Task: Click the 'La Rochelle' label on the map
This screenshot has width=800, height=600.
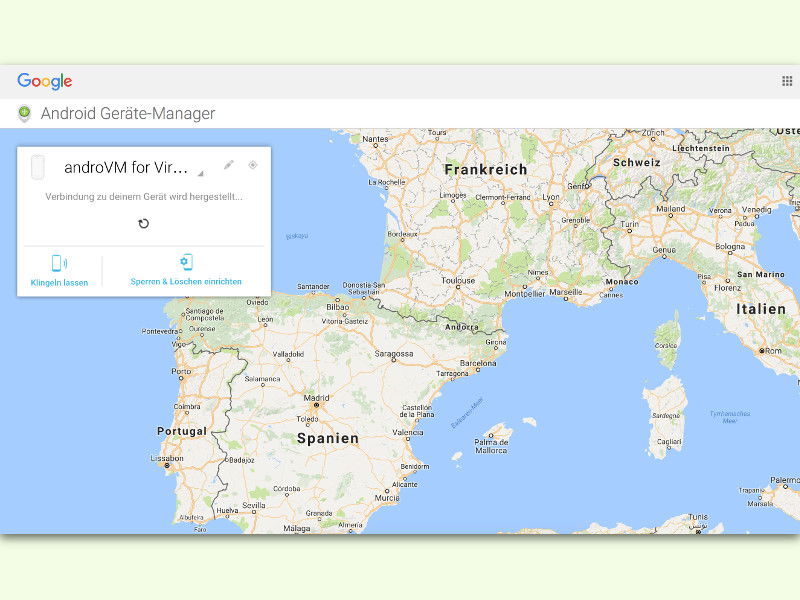Action: tap(387, 182)
